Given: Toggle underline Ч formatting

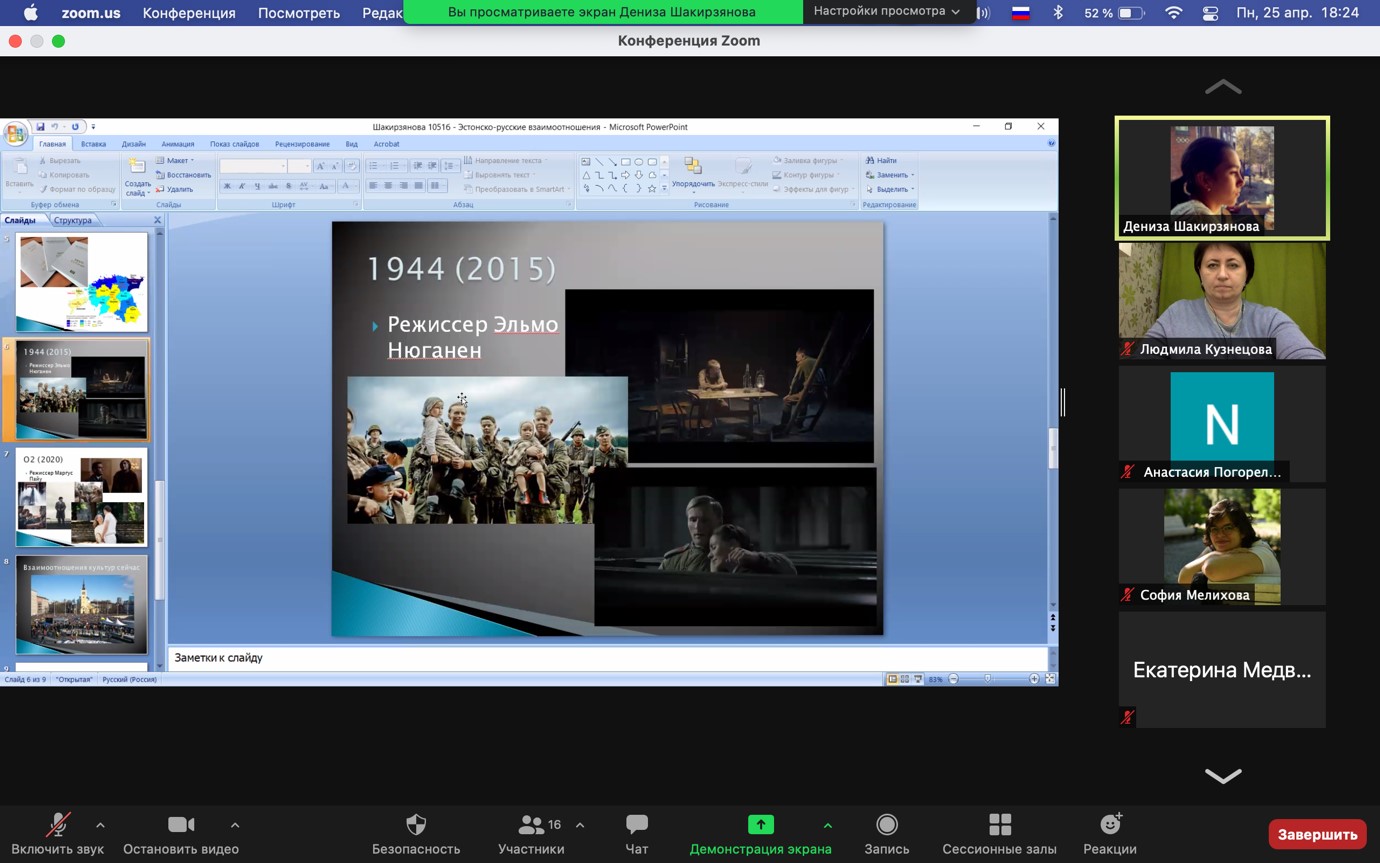Looking at the screenshot, I should (257, 186).
